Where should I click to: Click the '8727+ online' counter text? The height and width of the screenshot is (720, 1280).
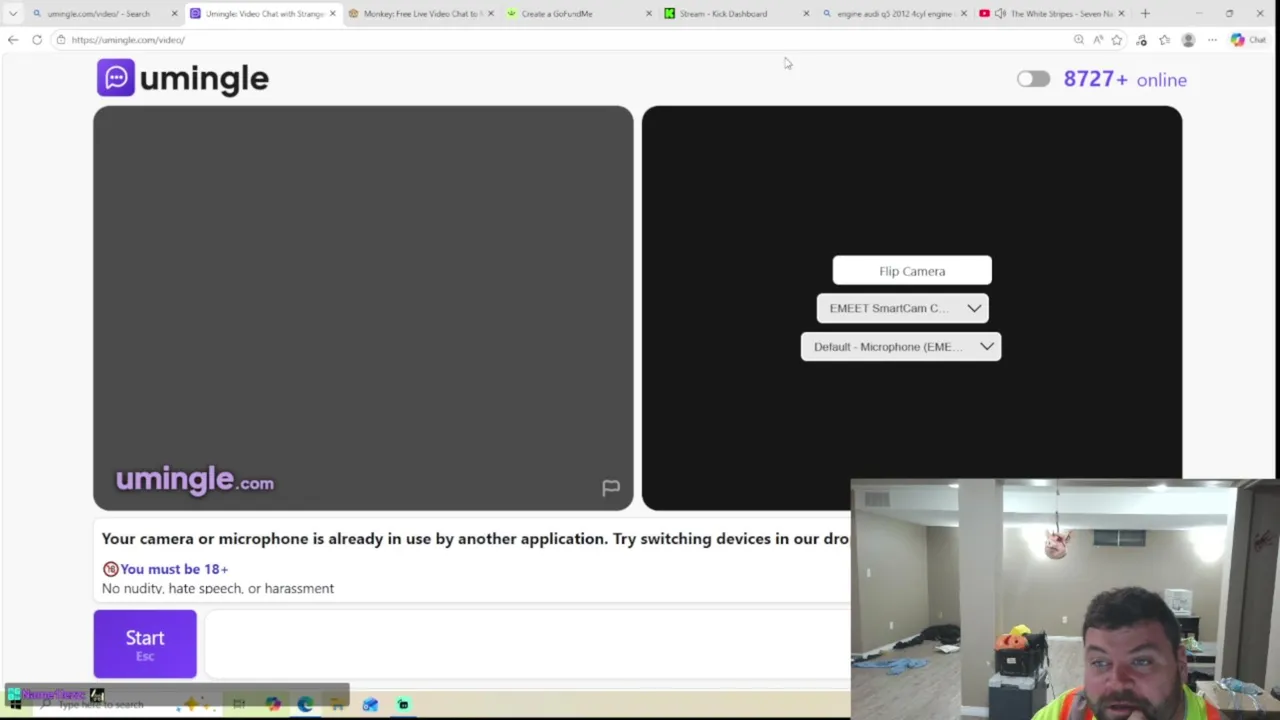tap(1125, 80)
